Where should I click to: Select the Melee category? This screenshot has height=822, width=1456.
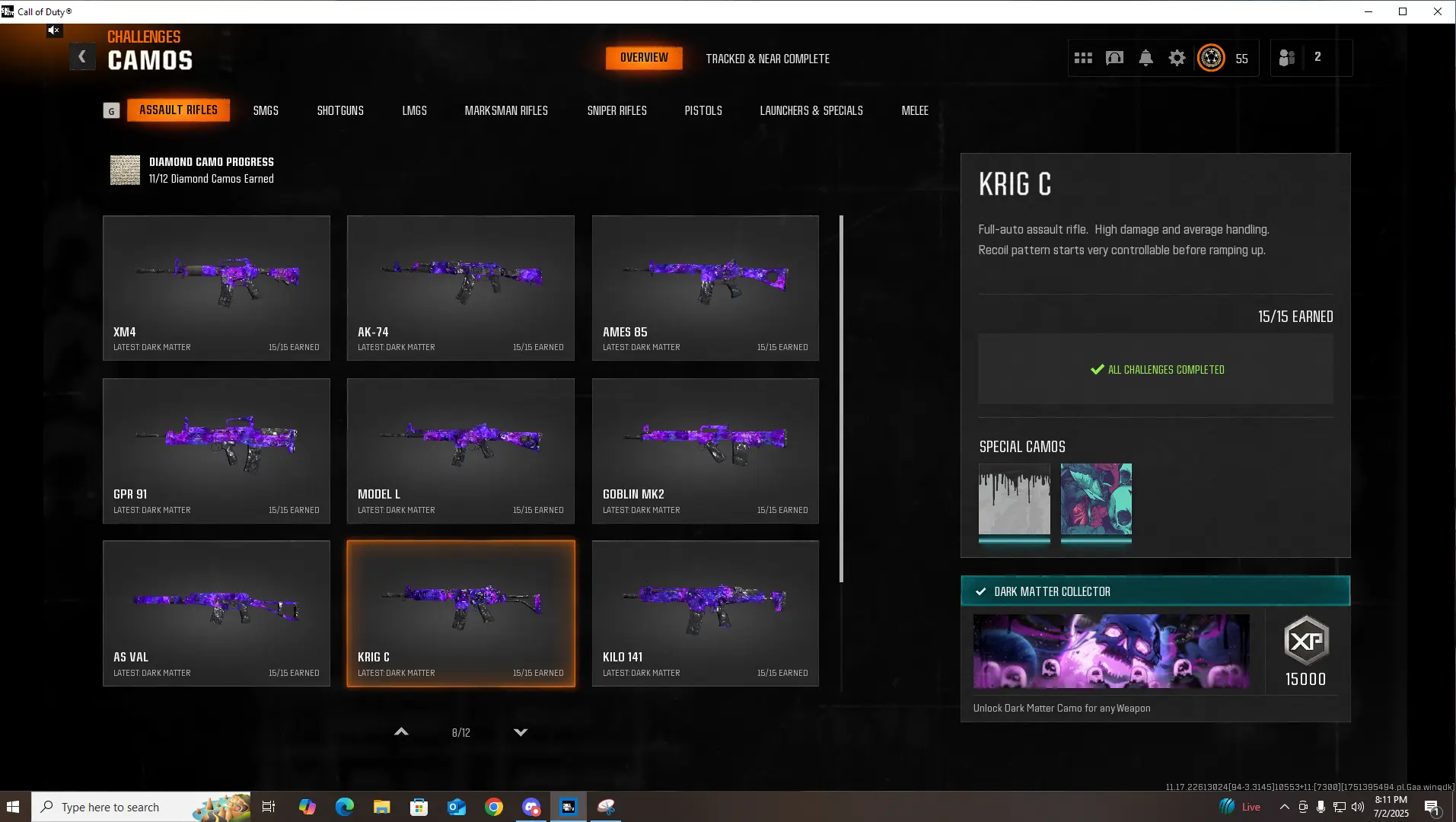pos(915,111)
